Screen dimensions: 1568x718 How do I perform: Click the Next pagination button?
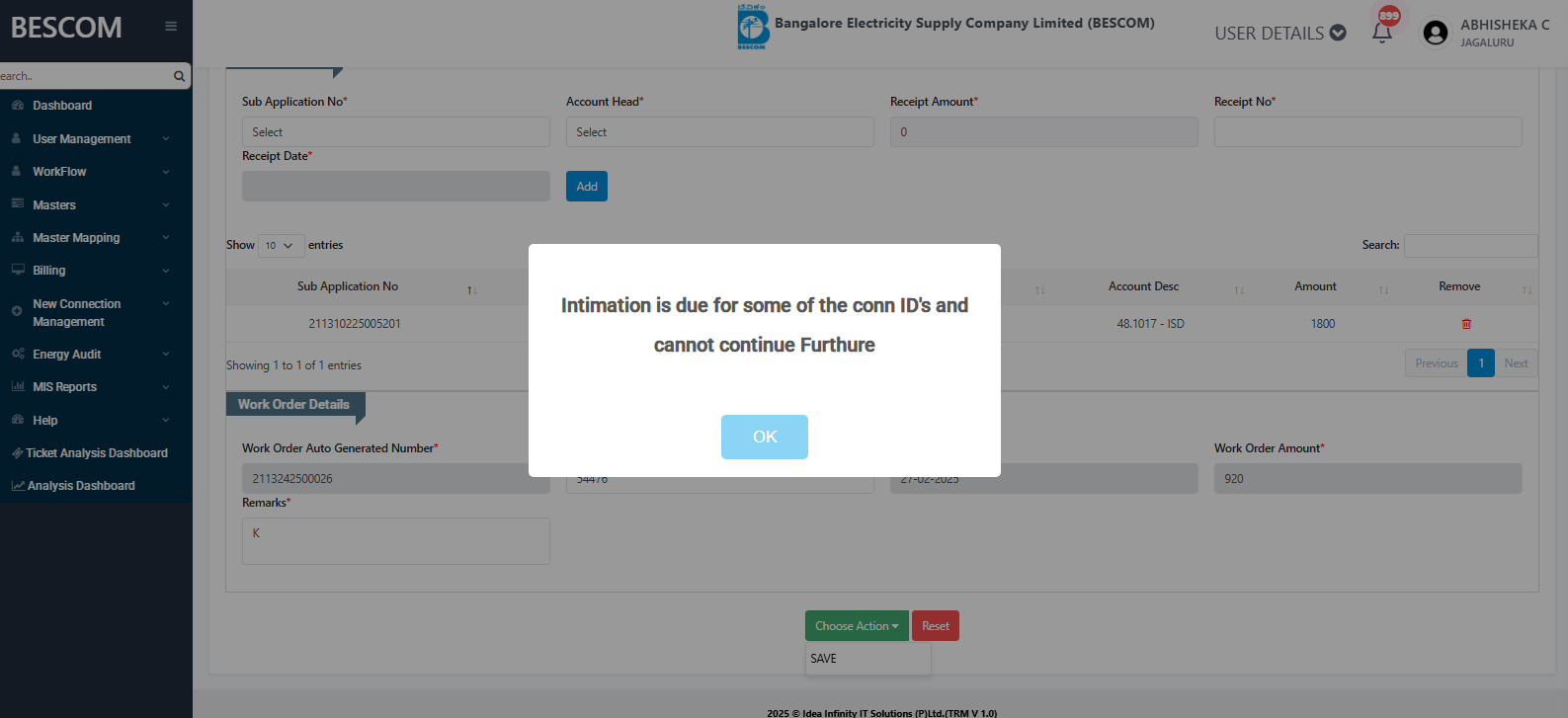point(1516,363)
